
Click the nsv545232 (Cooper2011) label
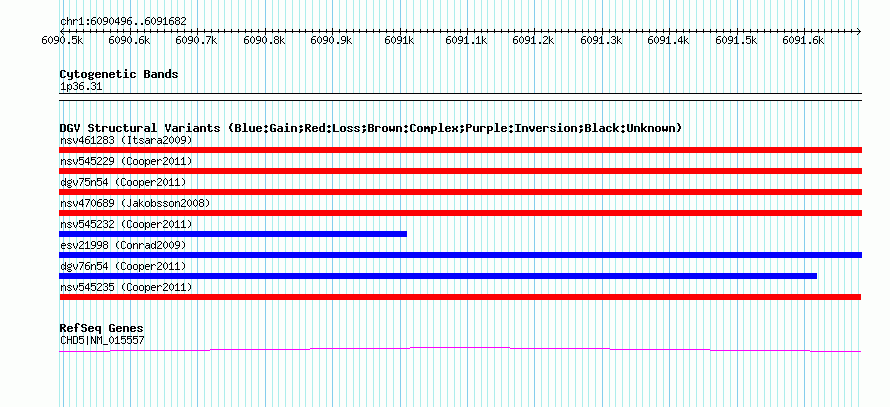(126, 224)
